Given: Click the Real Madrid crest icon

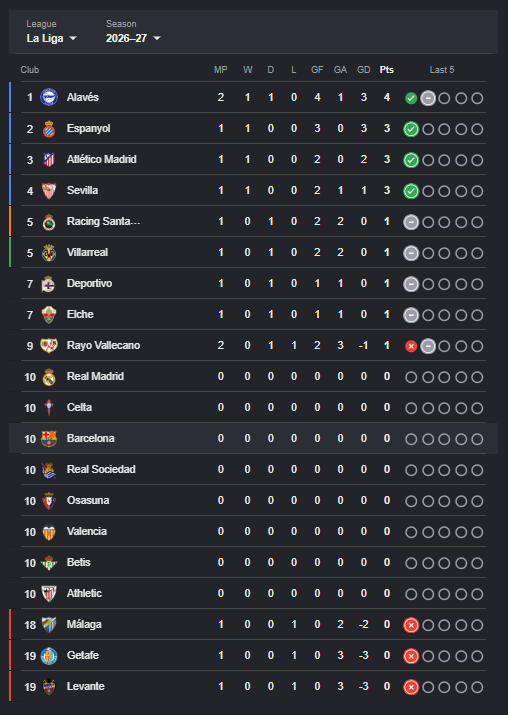Looking at the screenshot, I should click(49, 377).
